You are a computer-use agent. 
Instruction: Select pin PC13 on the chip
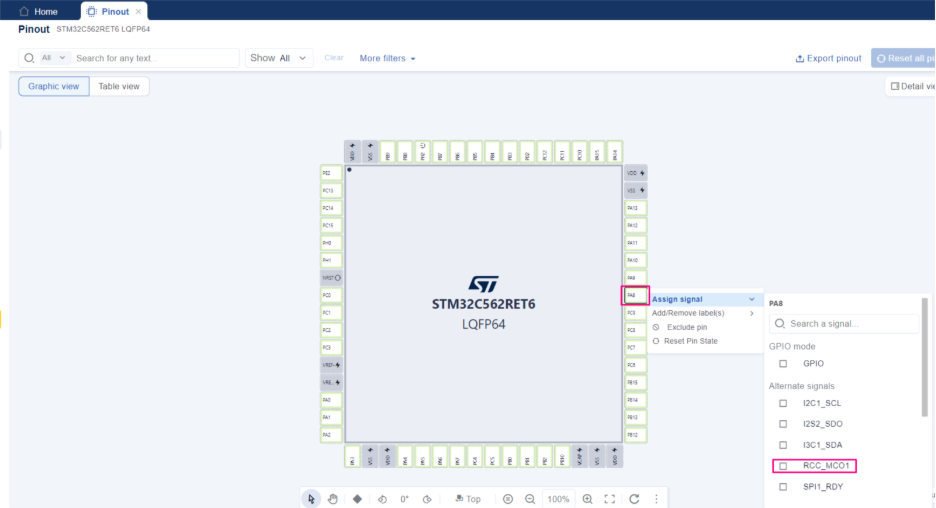point(331,190)
